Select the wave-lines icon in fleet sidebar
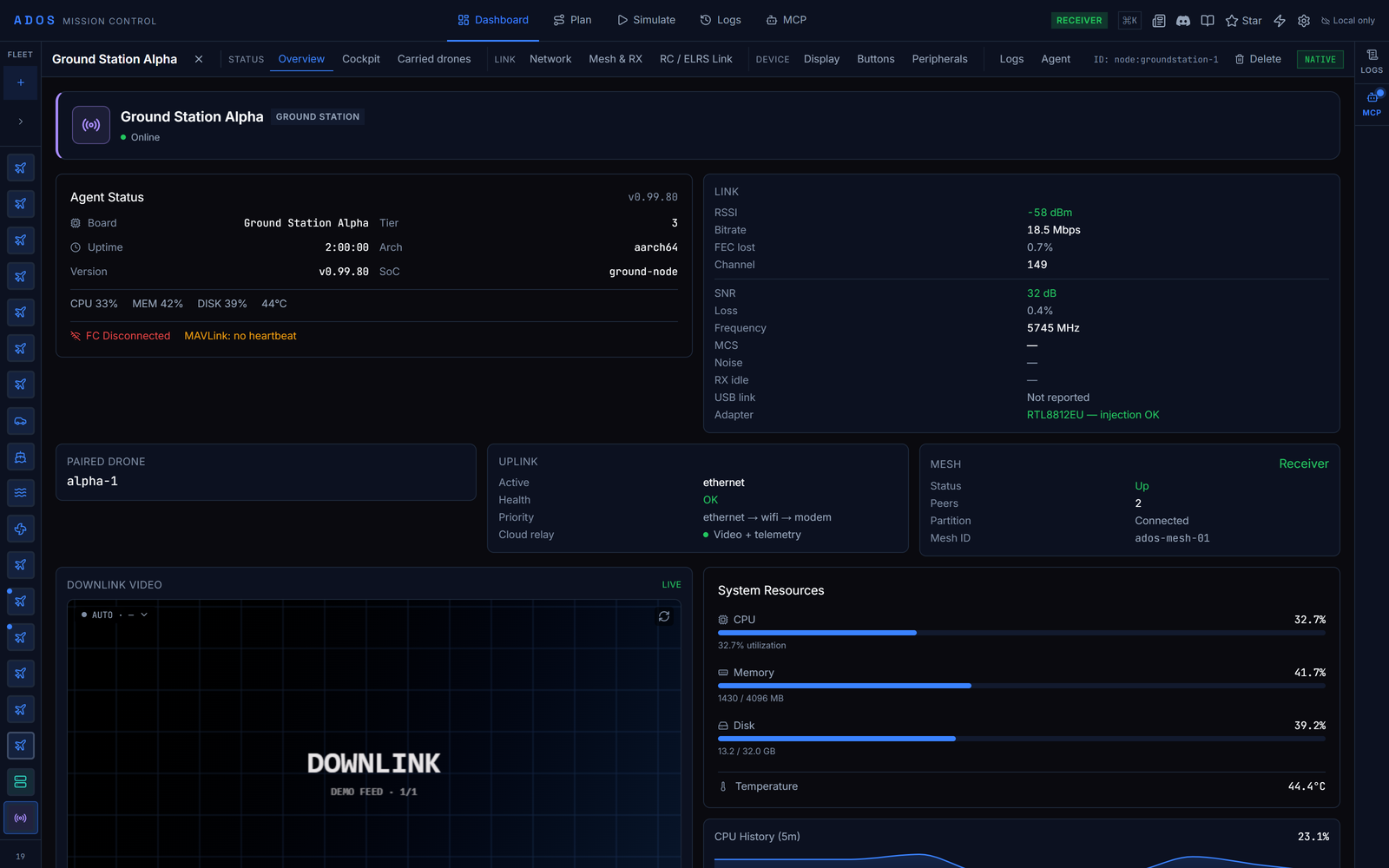The width and height of the screenshot is (1389, 868). (x=21, y=493)
